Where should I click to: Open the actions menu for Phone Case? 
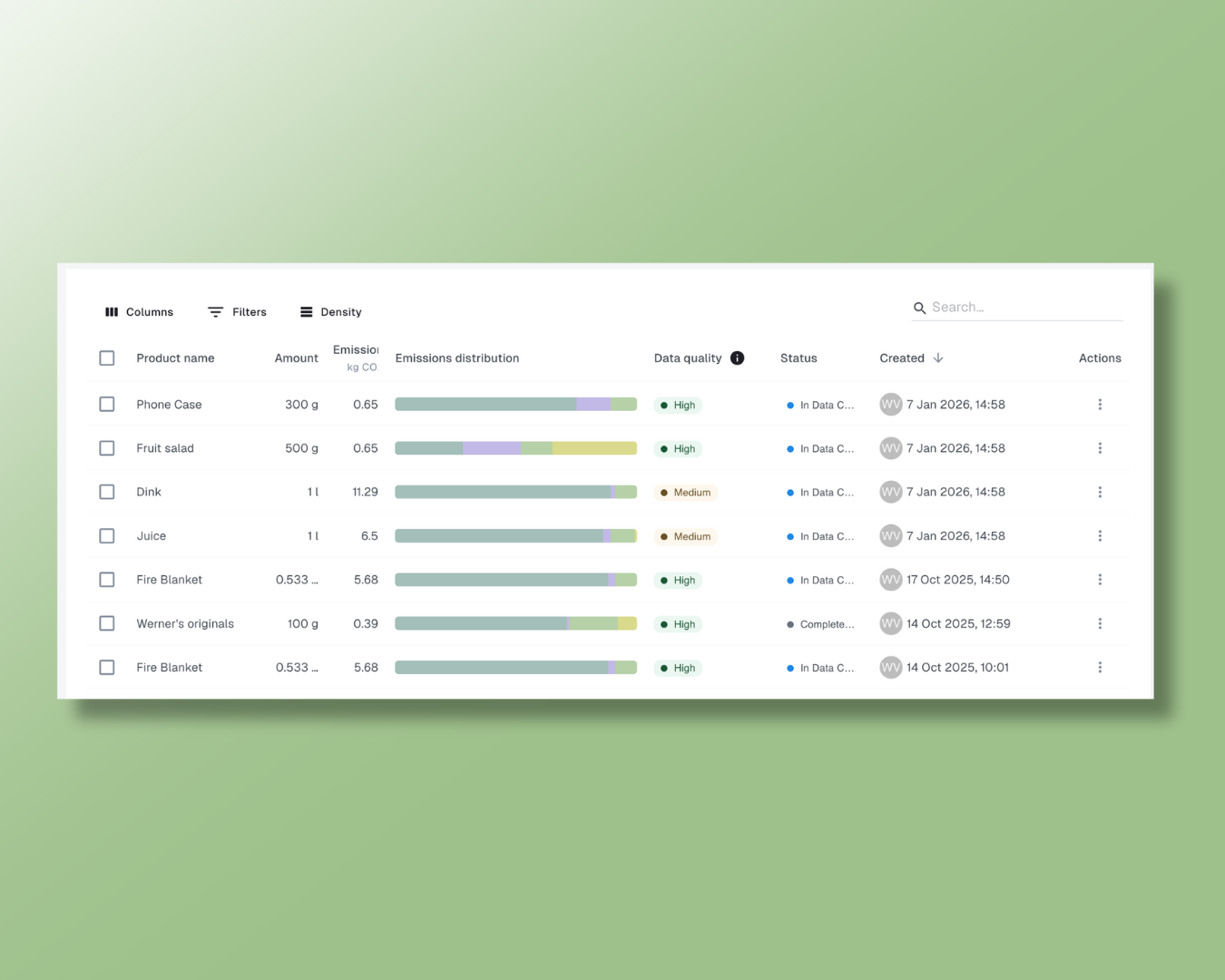pyautogui.click(x=1100, y=405)
